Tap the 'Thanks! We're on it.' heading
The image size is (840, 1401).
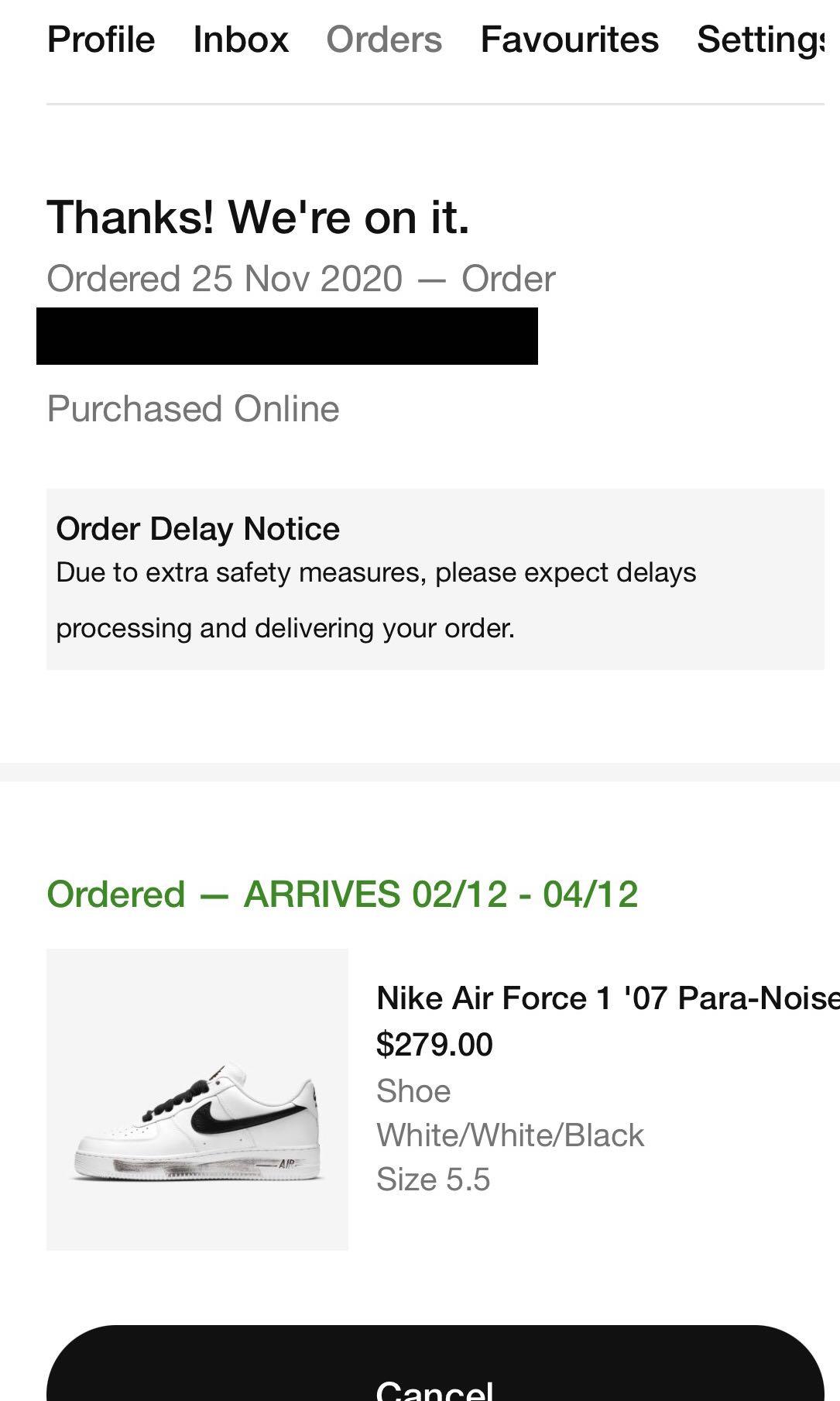259,216
